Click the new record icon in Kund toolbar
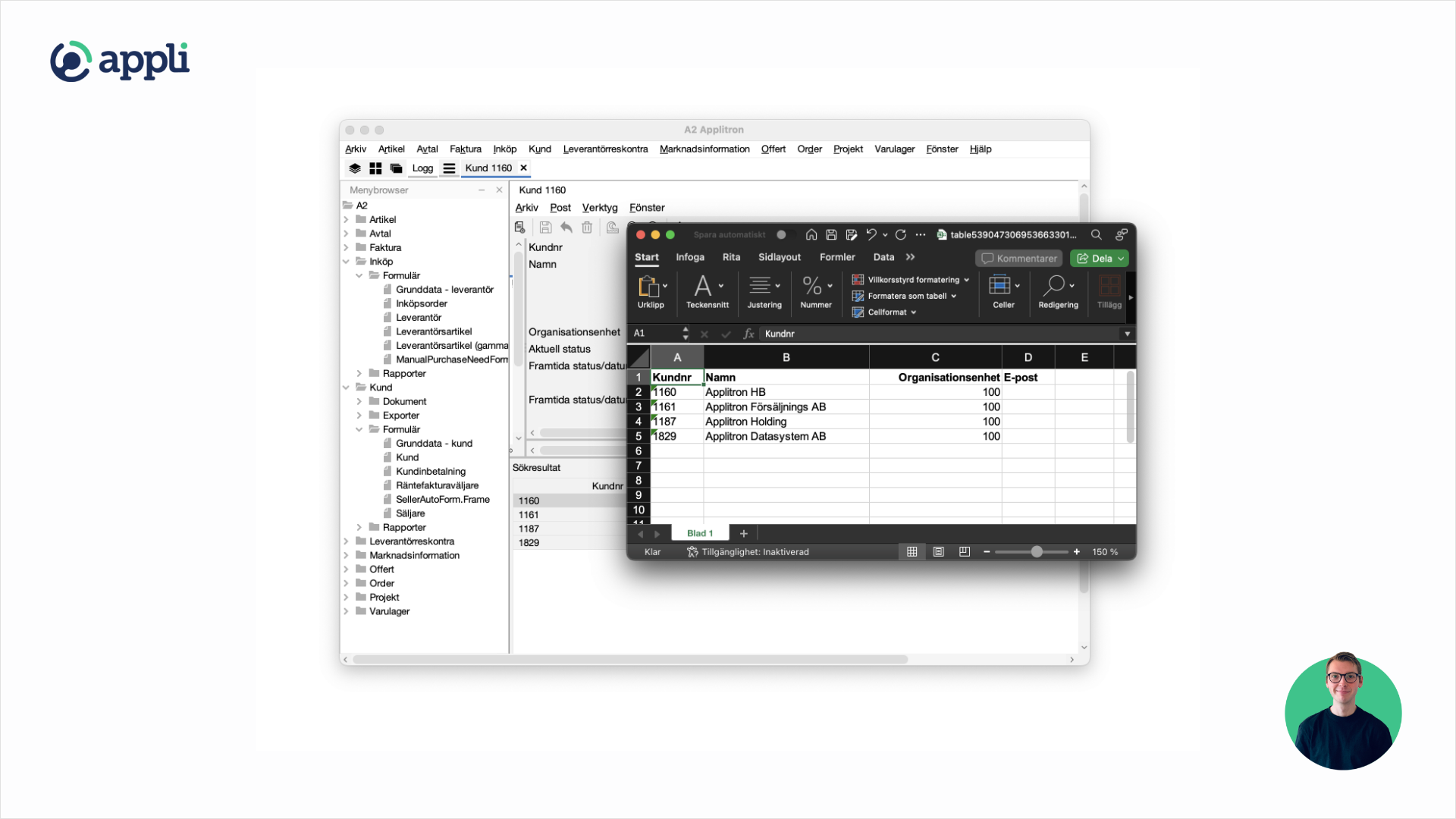The width and height of the screenshot is (1456, 819). pyautogui.click(x=520, y=227)
